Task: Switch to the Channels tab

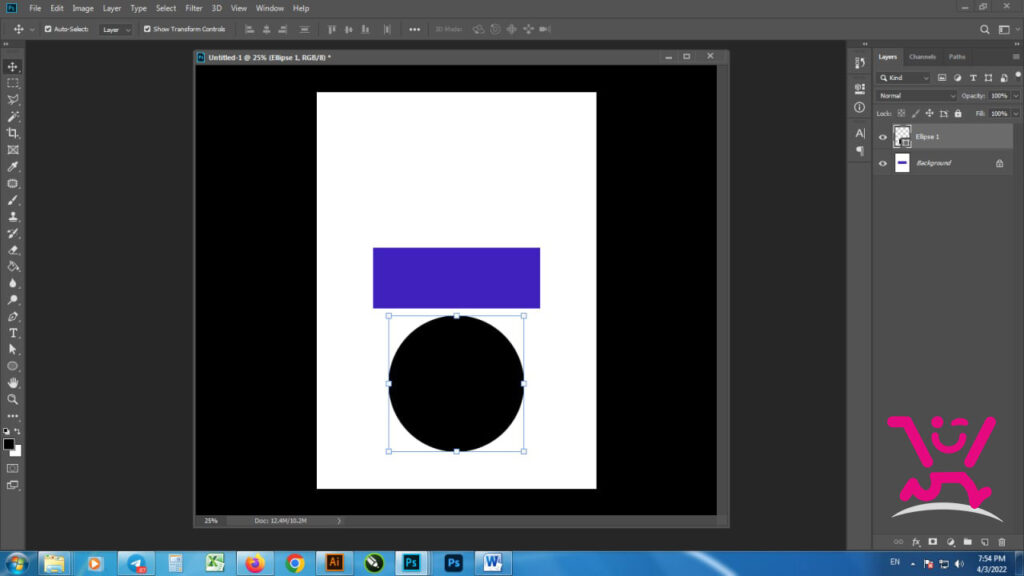Action: pos(922,57)
